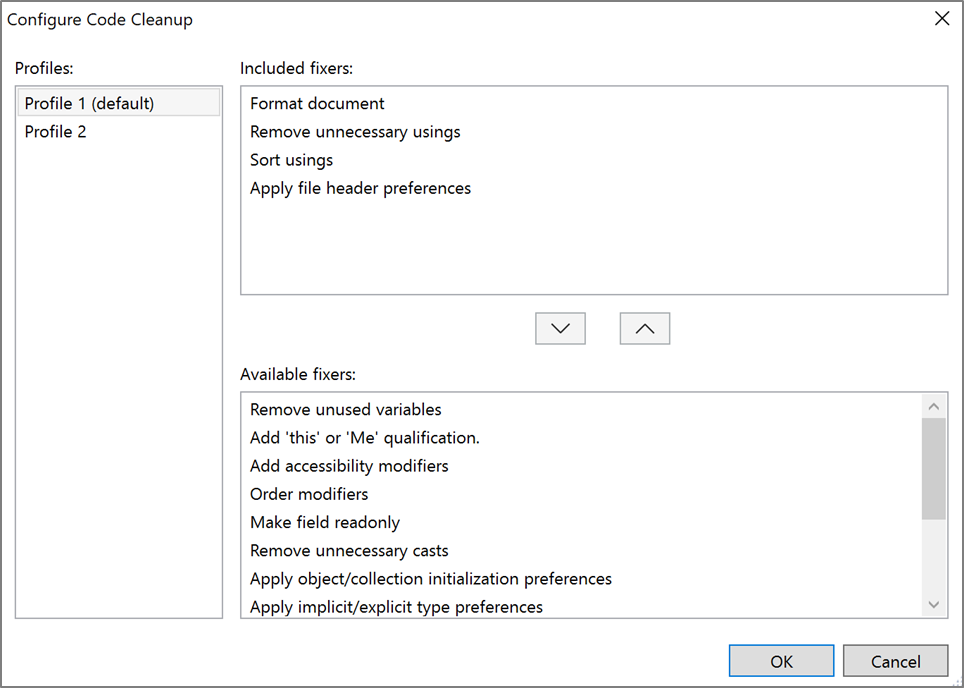Select 'Remove unused variables' in Available fixers
The height and width of the screenshot is (688, 964).
pos(345,409)
